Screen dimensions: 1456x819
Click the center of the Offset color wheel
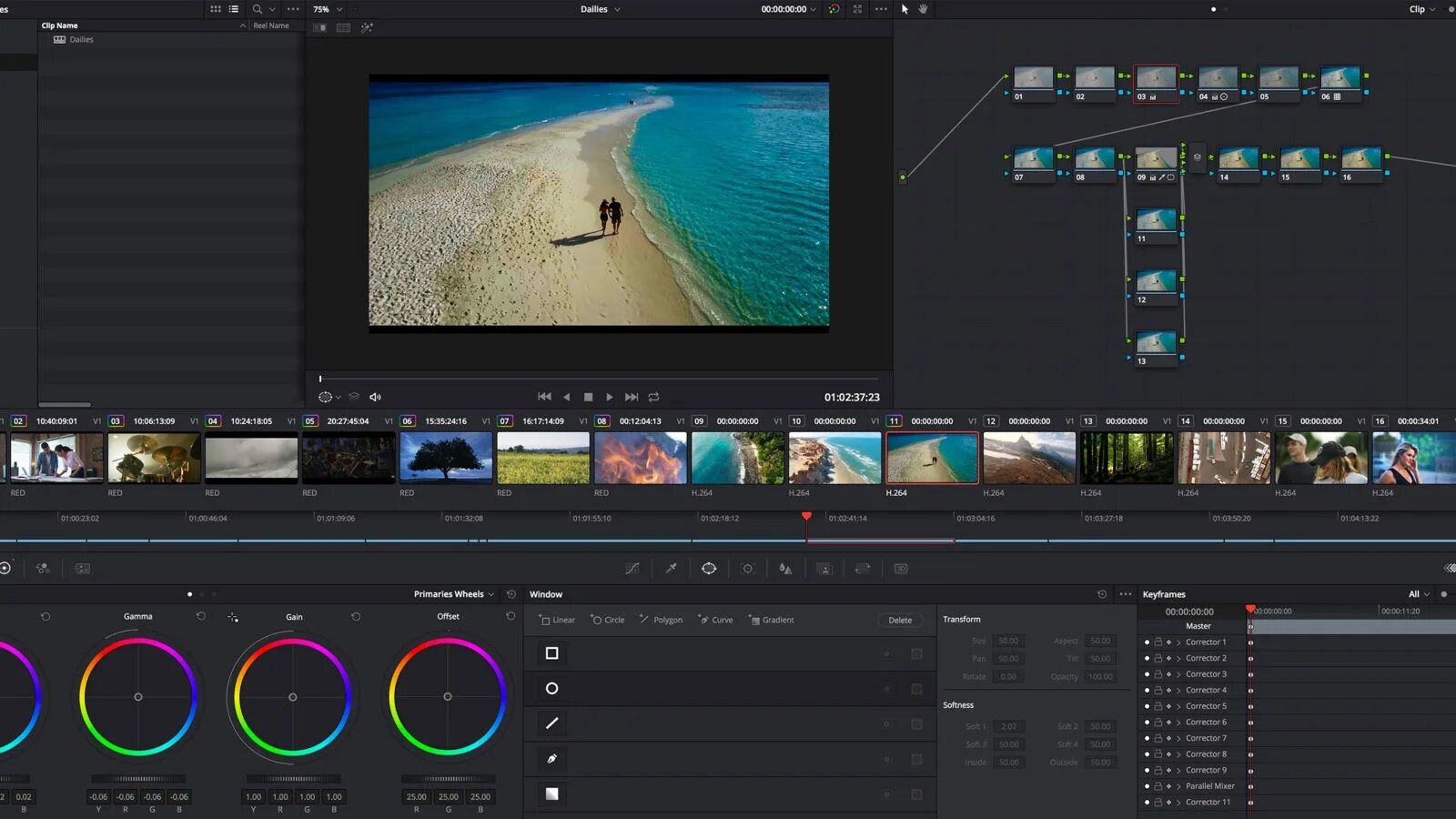pyautogui.click(x=447, y=697)
